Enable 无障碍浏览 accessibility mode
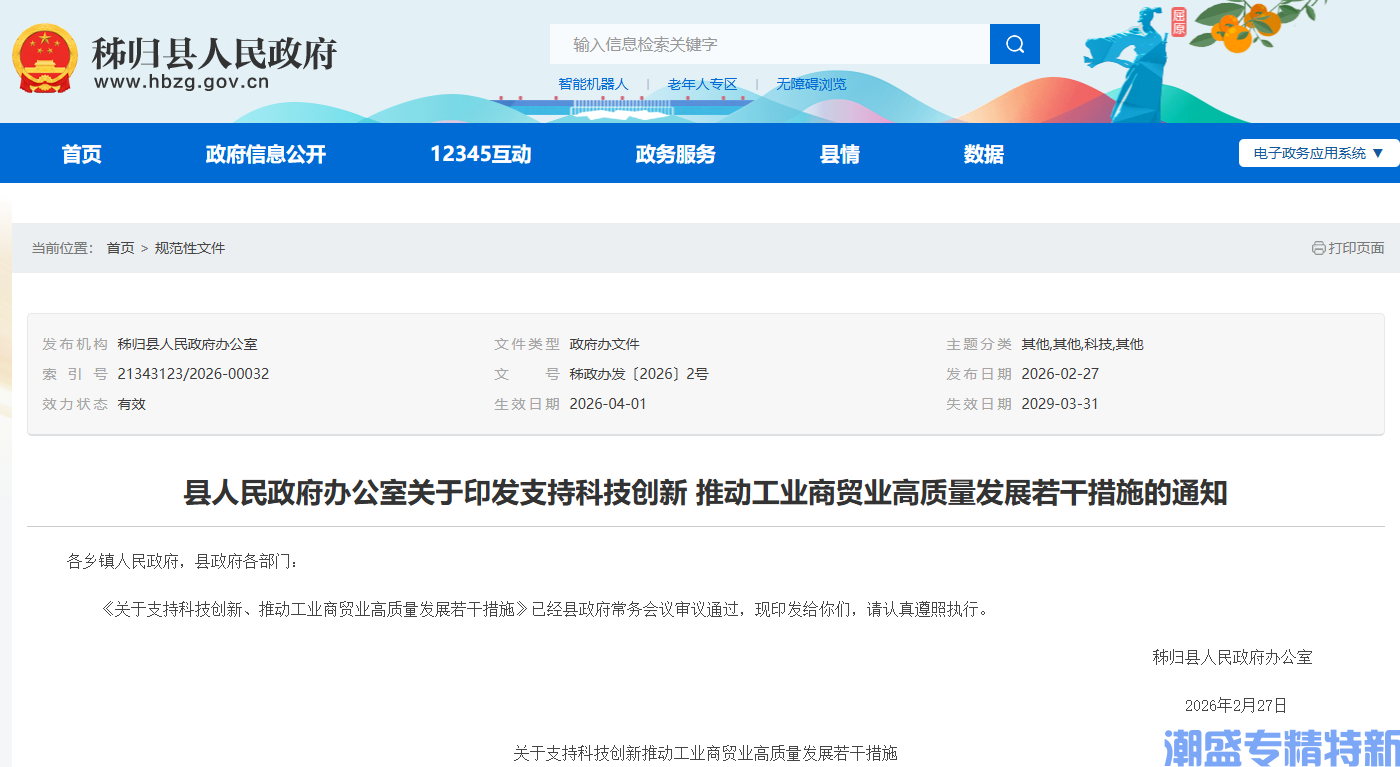This screenshot has height=767, width=1400. [x=811, y=84]
